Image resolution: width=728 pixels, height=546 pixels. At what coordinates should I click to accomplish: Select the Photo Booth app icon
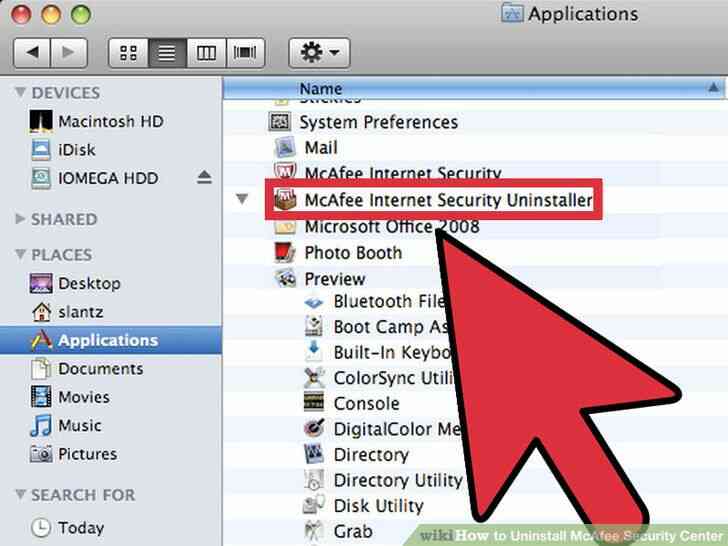tap(285, 253)
